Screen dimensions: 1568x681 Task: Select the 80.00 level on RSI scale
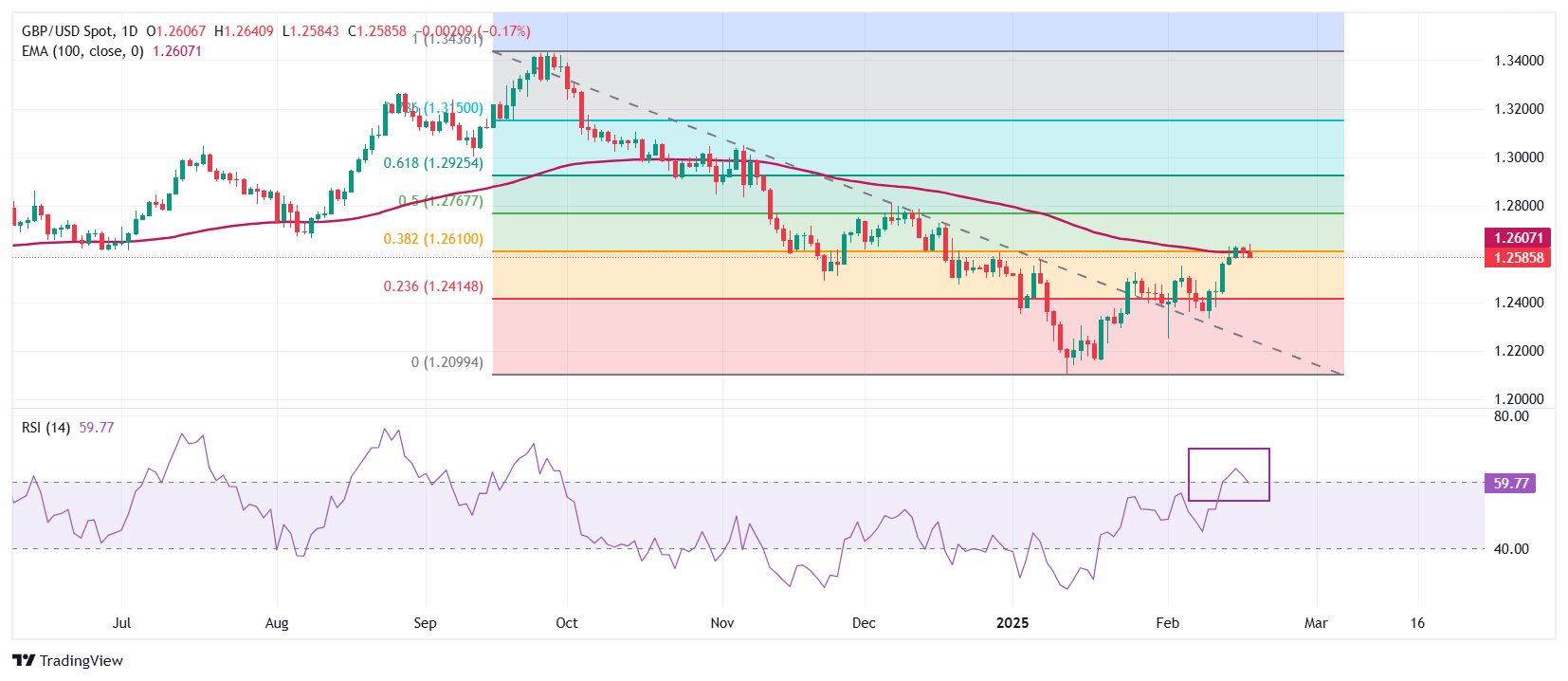tap(1511, 416)
